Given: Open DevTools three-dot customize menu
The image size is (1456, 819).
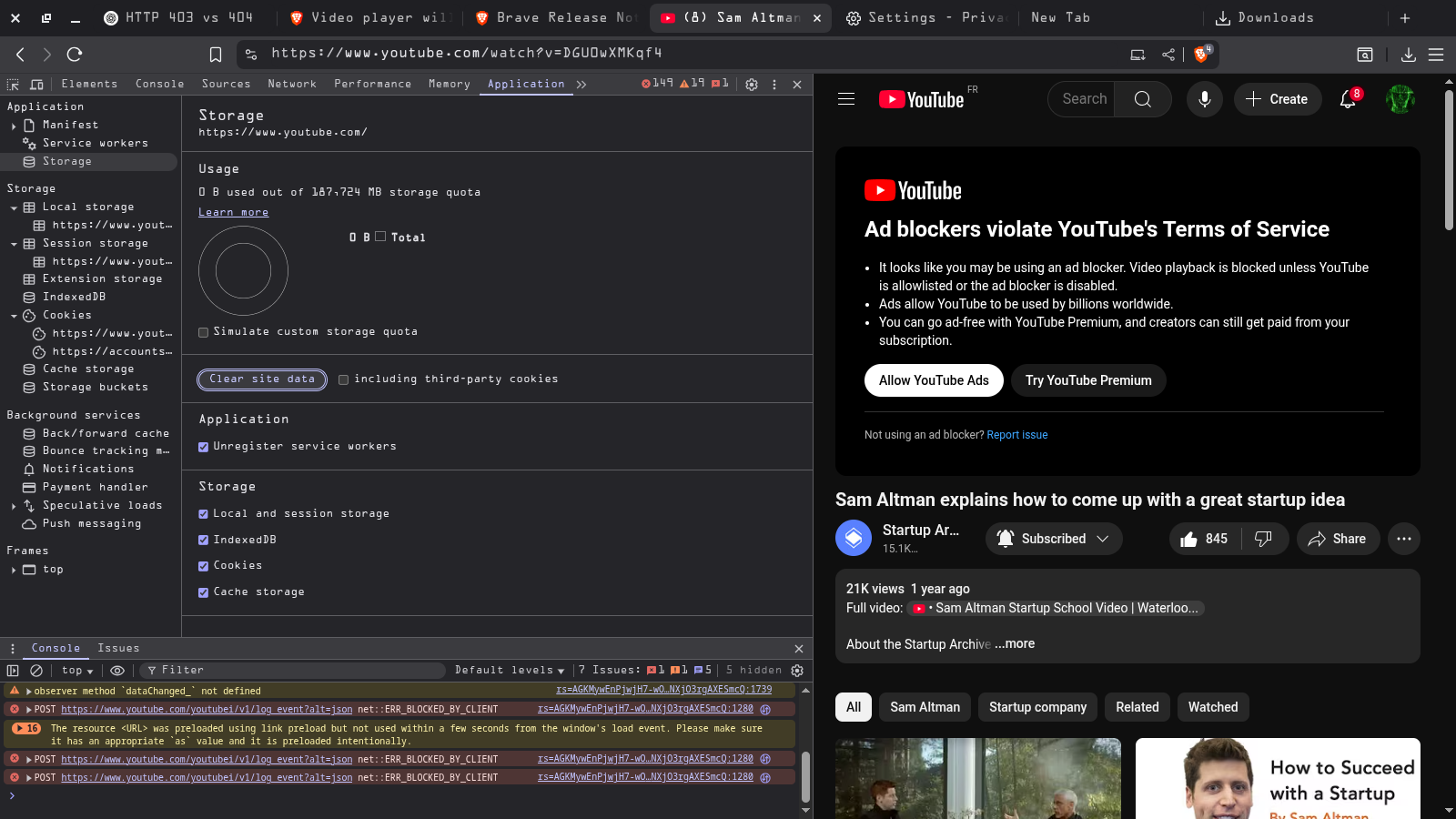Looking at the screenshot, I should (774, 85).
